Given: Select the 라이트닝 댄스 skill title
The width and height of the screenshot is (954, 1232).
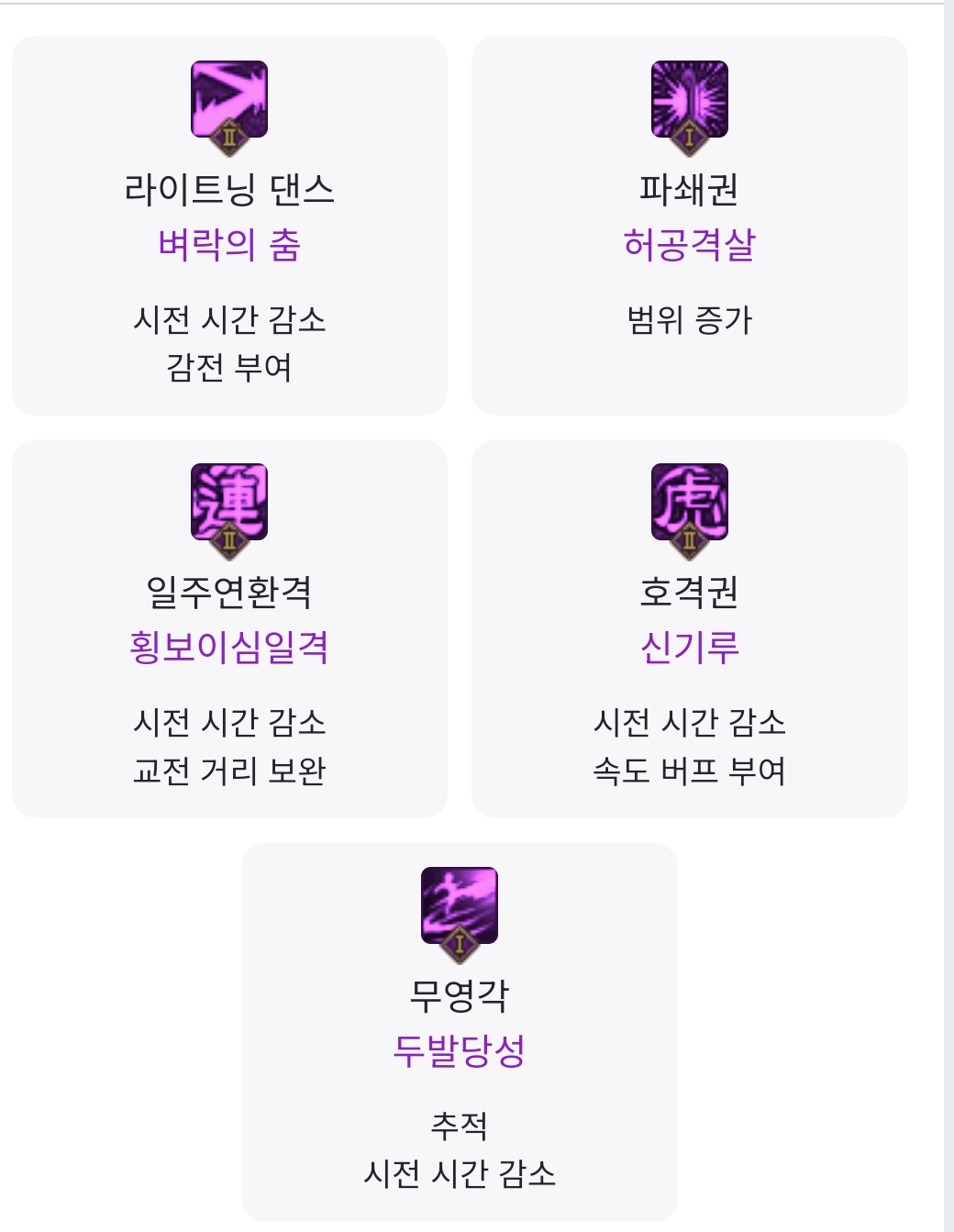Looking at the screenshot, I should pyautogui.click(x=229, y=190).
